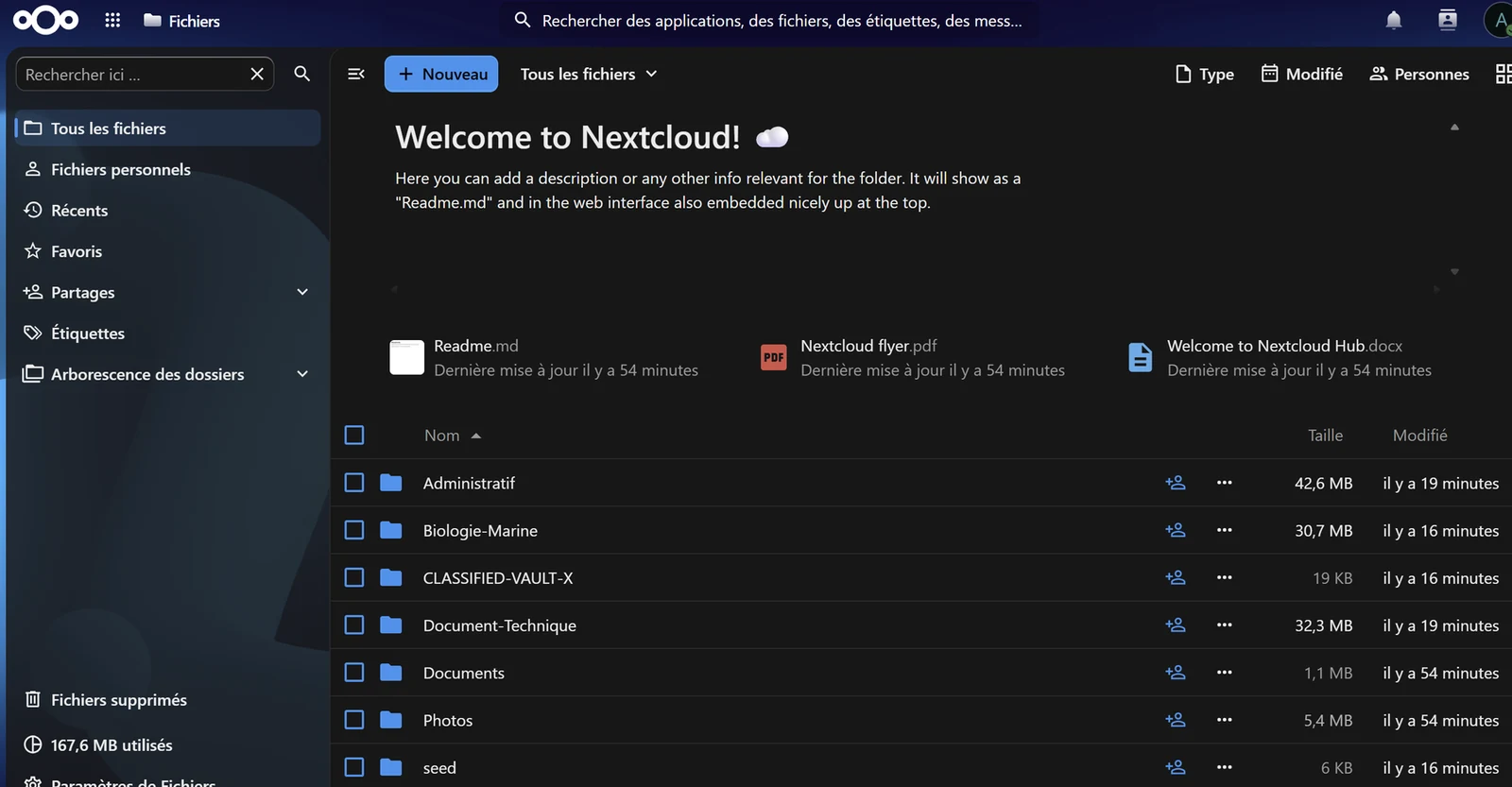Image resolution: width=1512 pixels, height=787 pixels.
Task: Open the notifications bell icon
Action: pyautogui.click(x=1393, y=20)
